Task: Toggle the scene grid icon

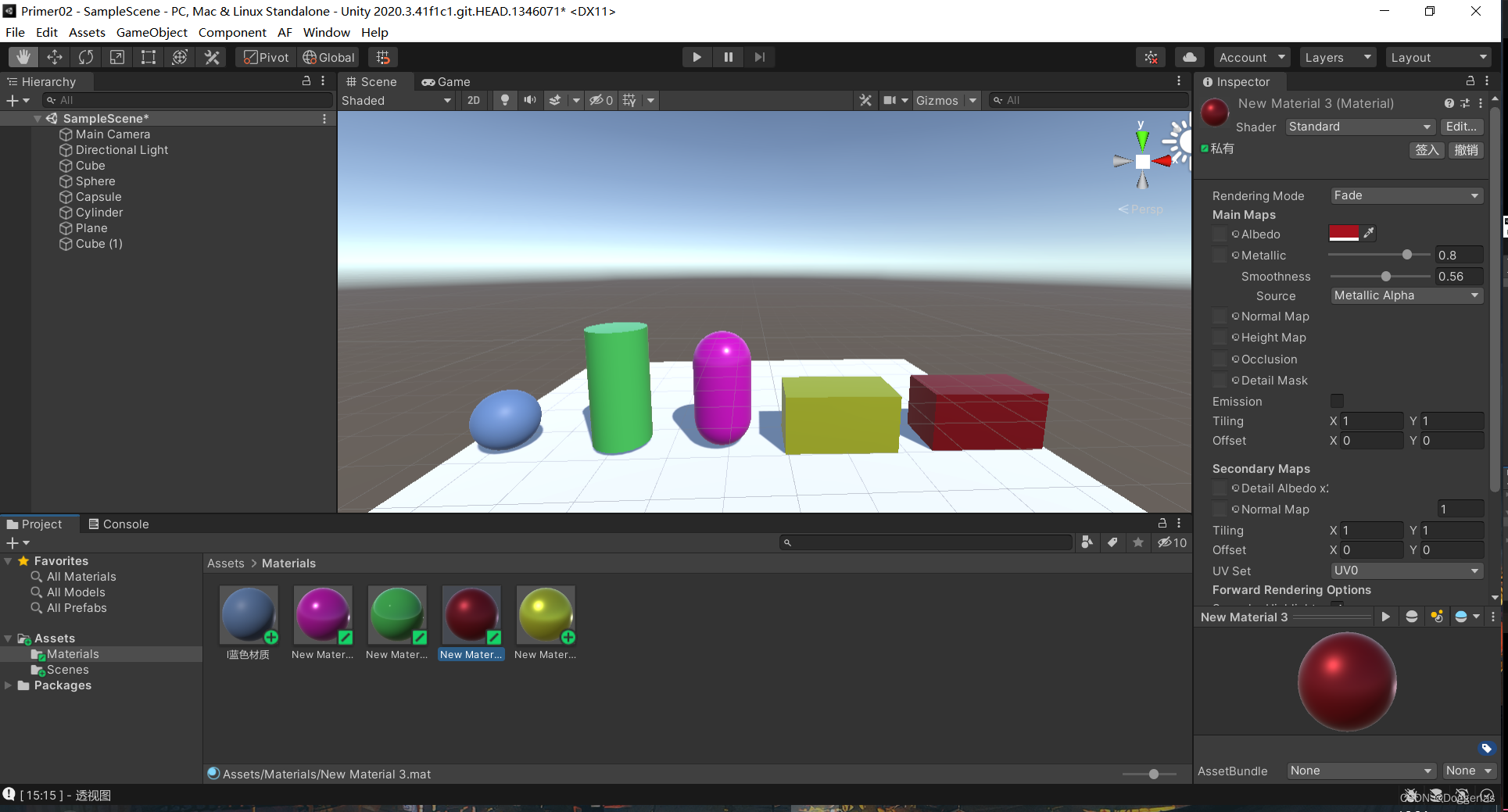Action: [x=629, y=100]
